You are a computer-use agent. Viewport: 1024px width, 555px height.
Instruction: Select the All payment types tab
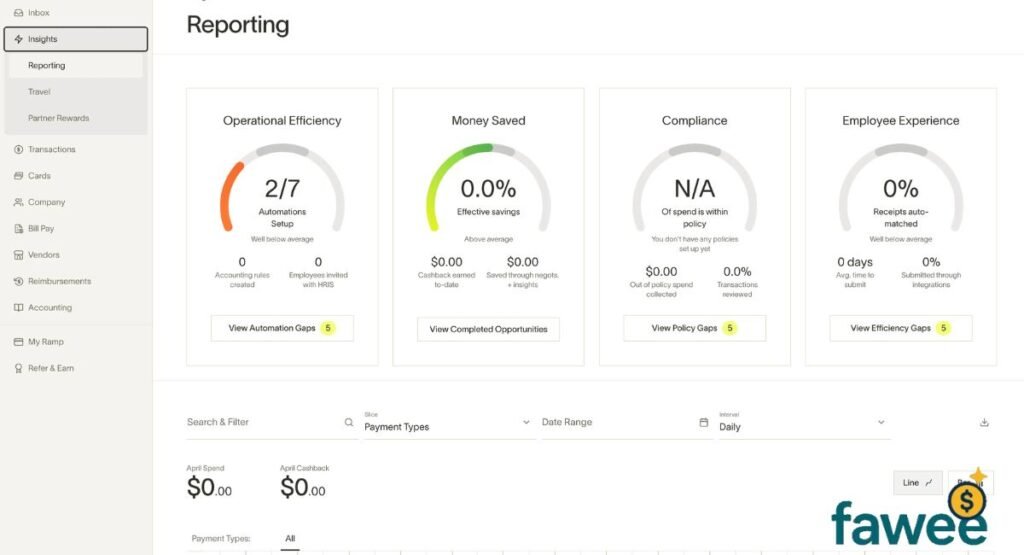click(x=290, y=539)
